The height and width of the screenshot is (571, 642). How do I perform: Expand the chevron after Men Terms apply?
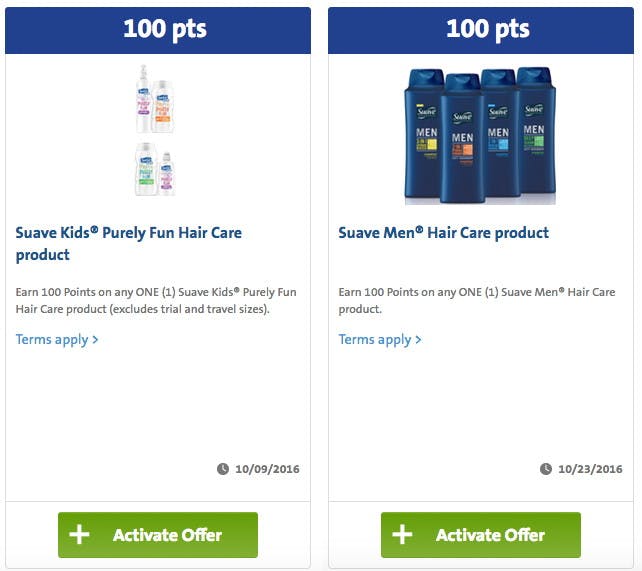point(418,340)
